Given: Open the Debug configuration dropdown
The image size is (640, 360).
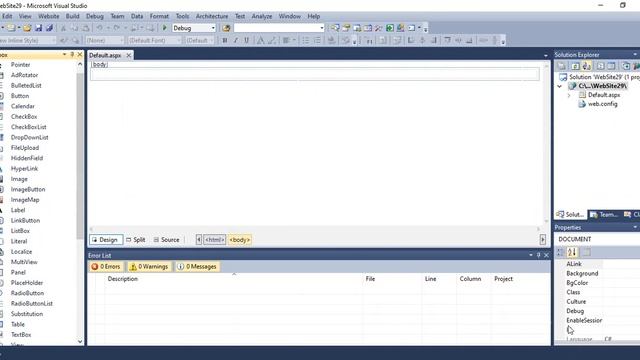Looking at the screenshot, I should click(x=213, y=28).
